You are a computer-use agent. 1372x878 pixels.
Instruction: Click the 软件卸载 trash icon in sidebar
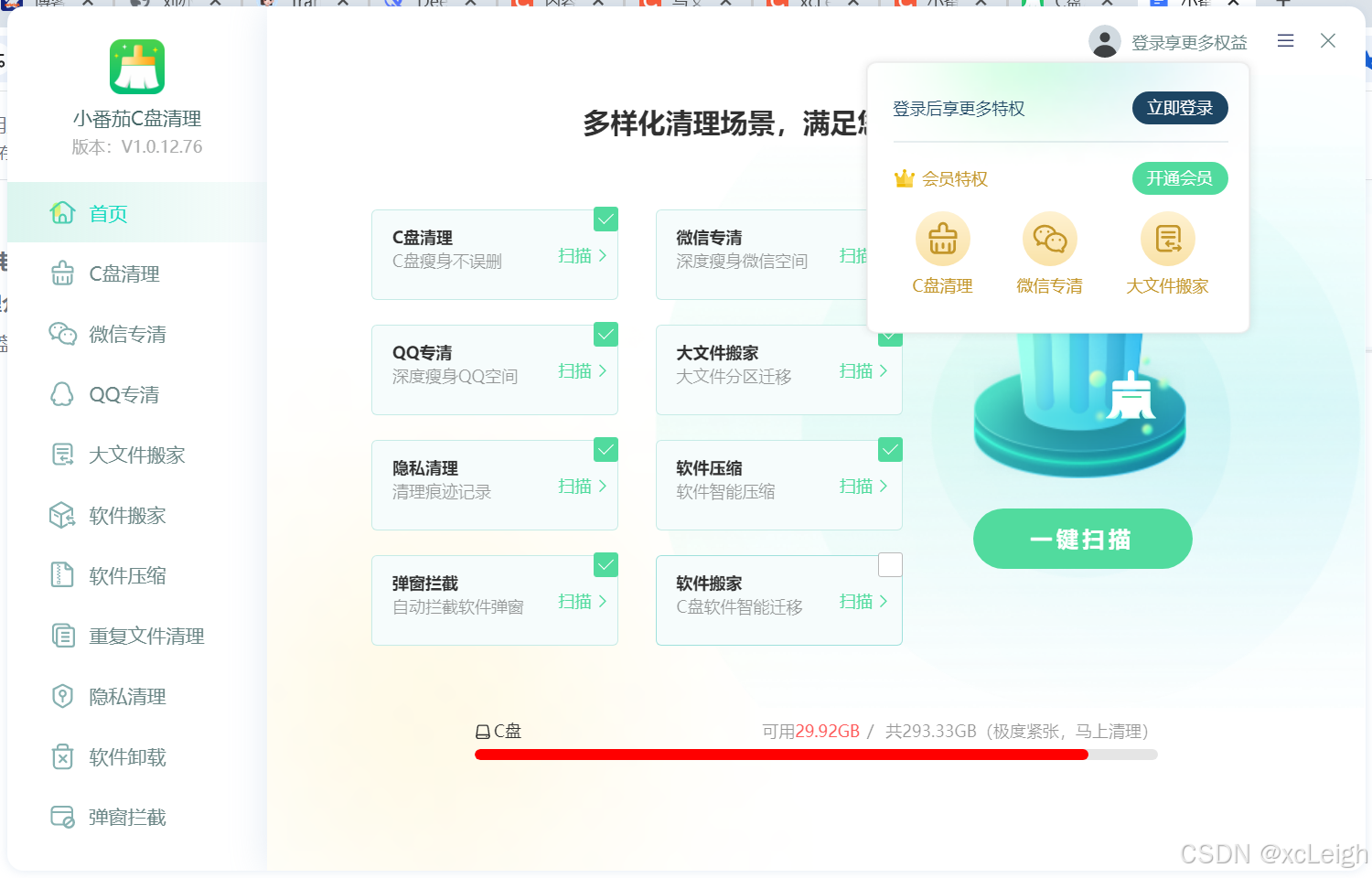62,756
